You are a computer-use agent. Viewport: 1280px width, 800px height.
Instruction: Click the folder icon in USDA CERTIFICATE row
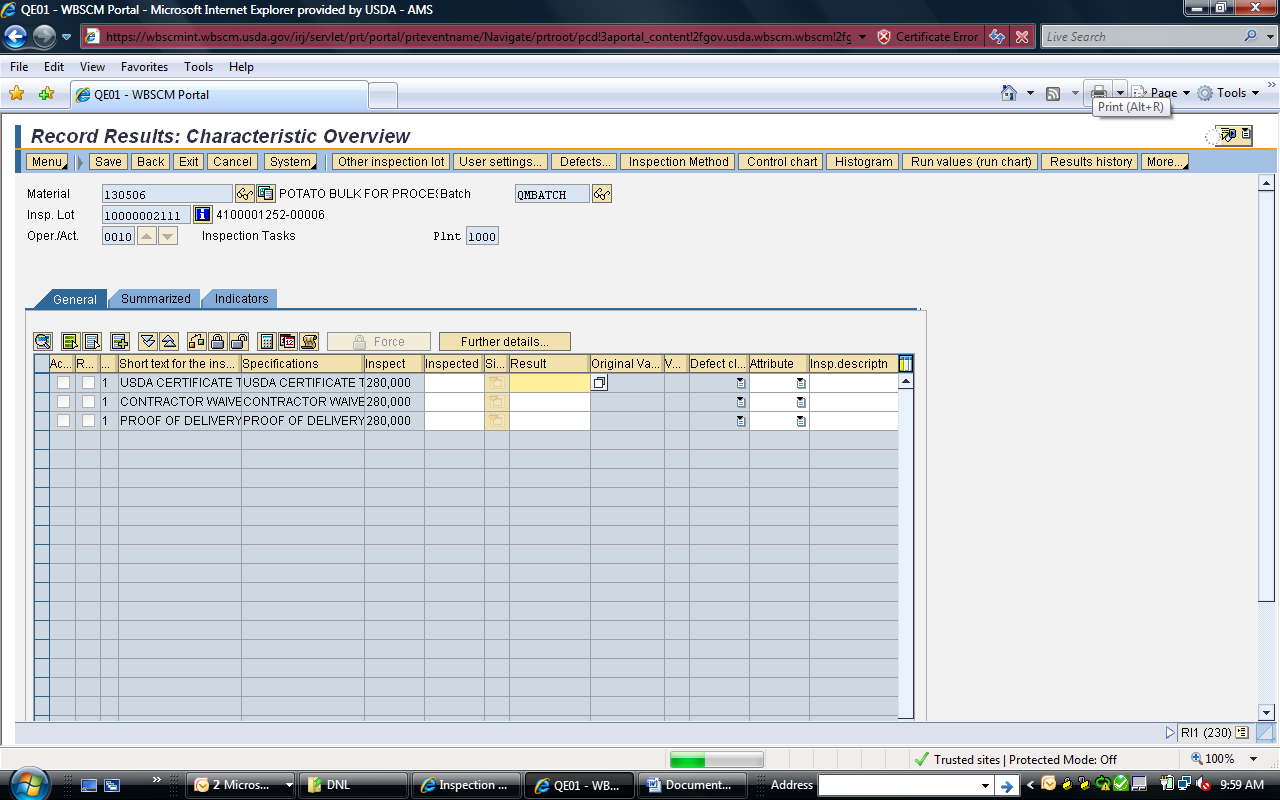(x=497, y=383)
